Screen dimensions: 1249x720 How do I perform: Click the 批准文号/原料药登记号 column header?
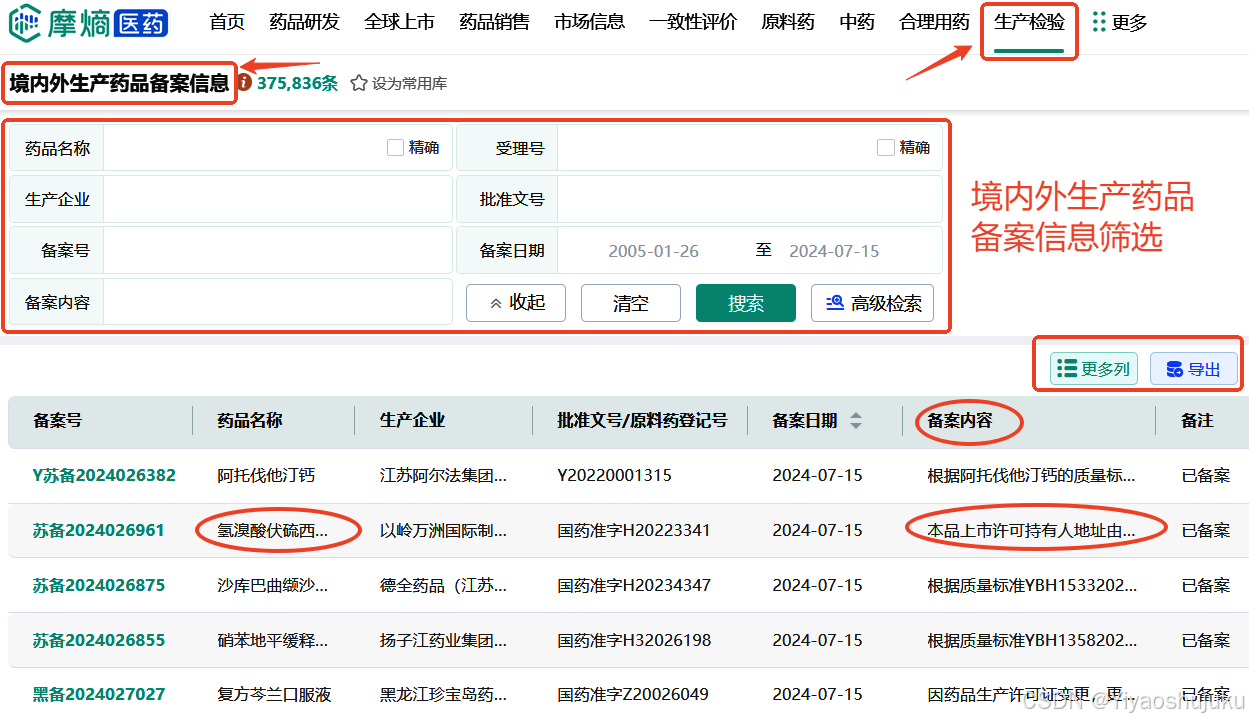pyautogui.click(x=642, y=421)
